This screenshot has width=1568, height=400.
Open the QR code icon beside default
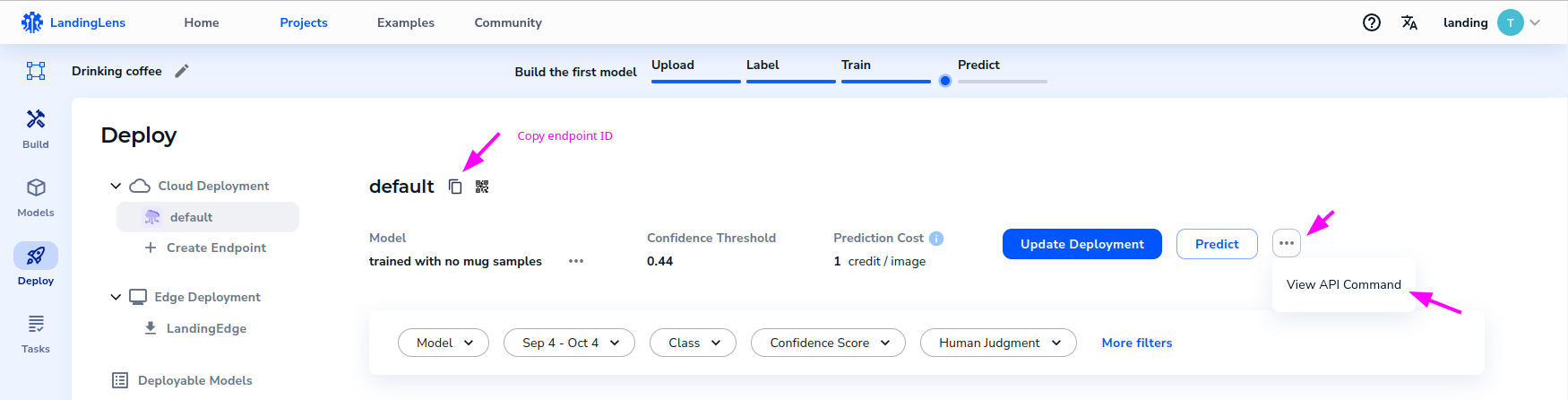pyautogui.click(x=482, y=187)
